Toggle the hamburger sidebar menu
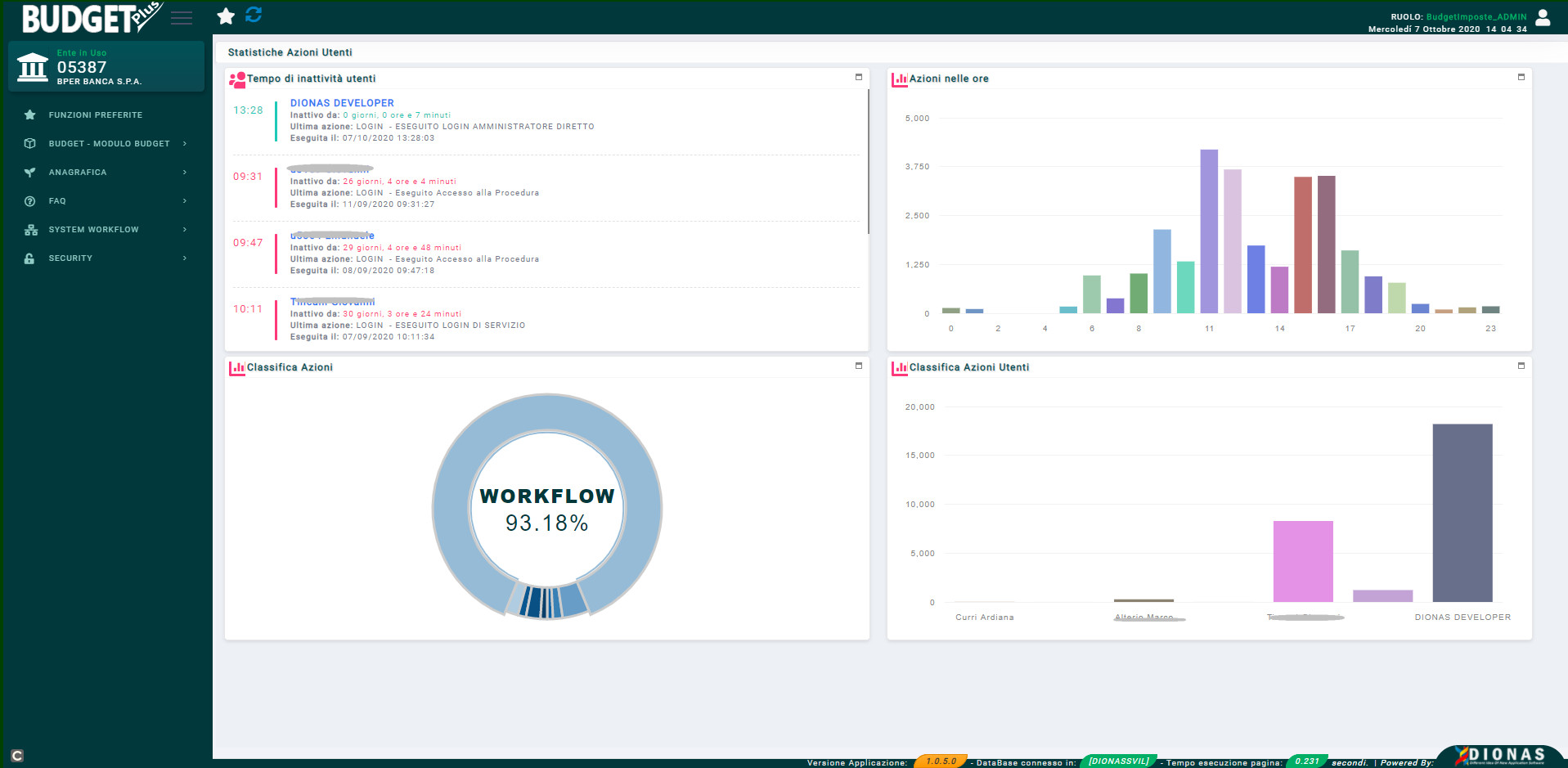The height and width of the screenshot is (768, 1568). pyautogui.click(x=182, y=18)
